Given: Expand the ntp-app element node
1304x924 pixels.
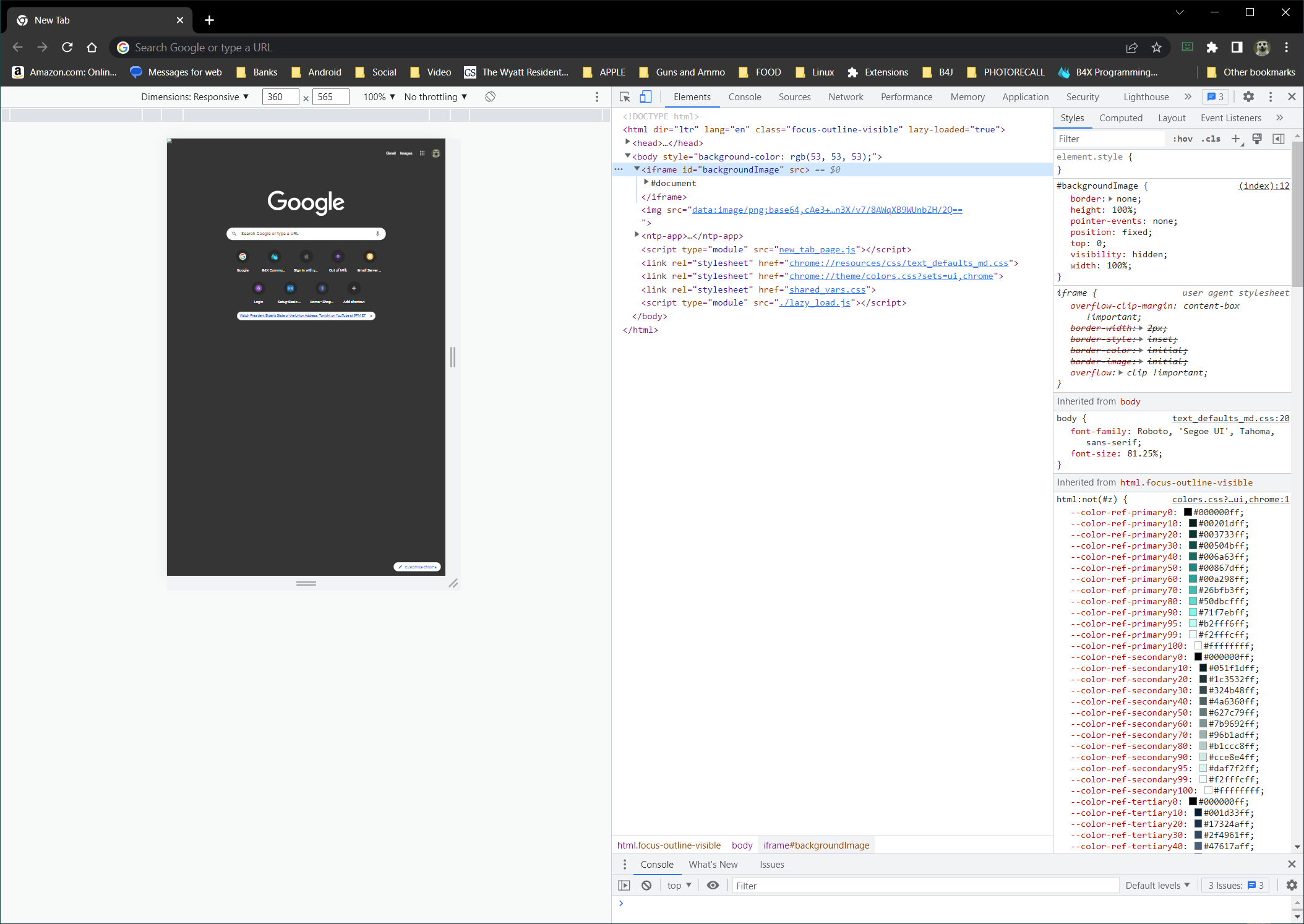Looking at the screenshot, I should (637, 235).
